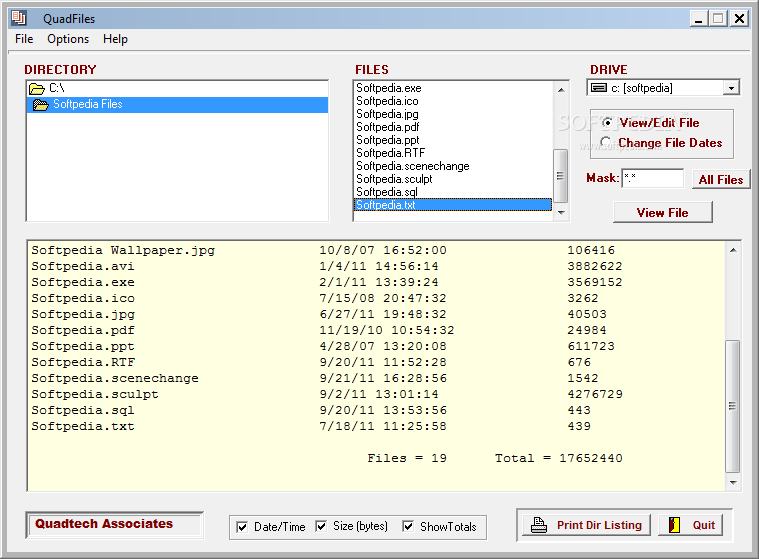Click the files list scroll down arrow
The width and height of the screenshot is (759, 559).
click(x=561, y=212)
